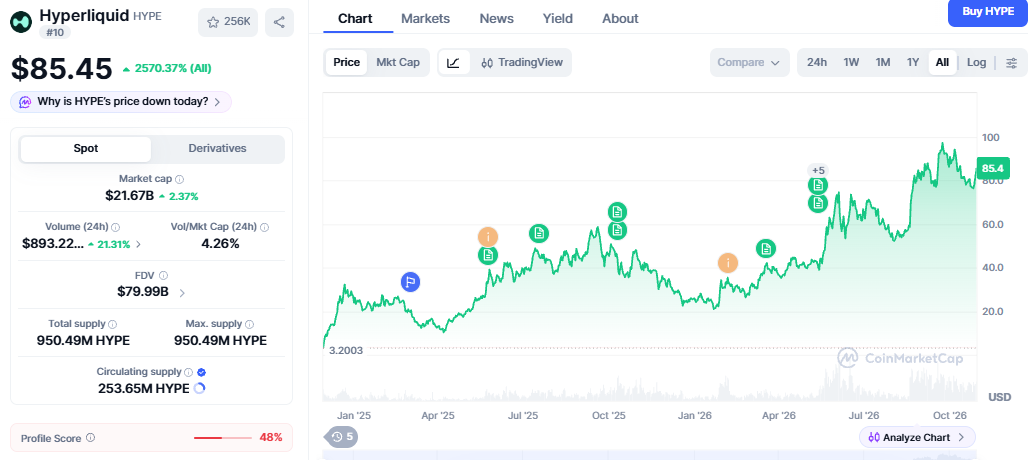The image size is (1028, 460).
Task: Click the orange info marker near Jan '26
Action: point(728,263)
